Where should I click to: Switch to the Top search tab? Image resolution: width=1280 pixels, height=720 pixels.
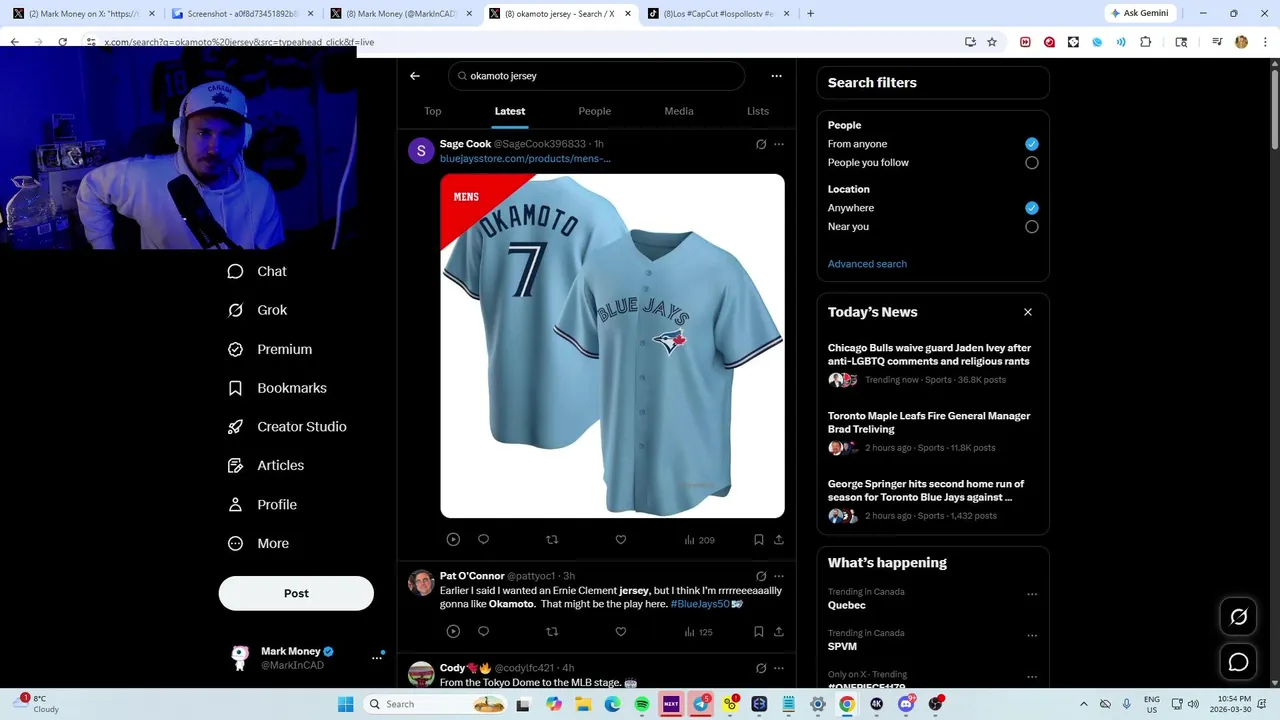coord(432,111)
